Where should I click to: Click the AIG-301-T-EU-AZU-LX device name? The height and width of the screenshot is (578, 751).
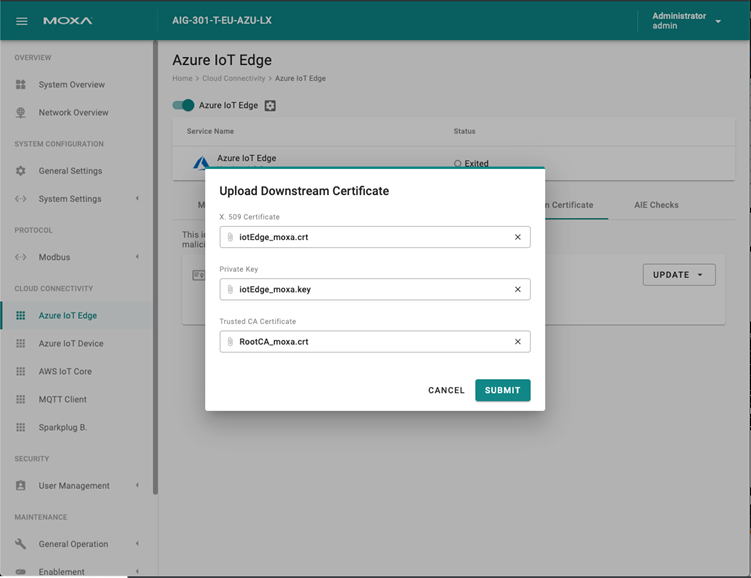(222, 21)
